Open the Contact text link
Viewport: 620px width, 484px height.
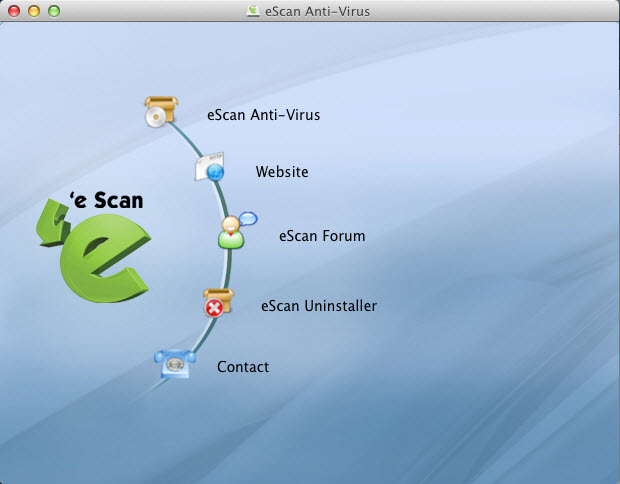pyautogui.click(x=243, y=367)
